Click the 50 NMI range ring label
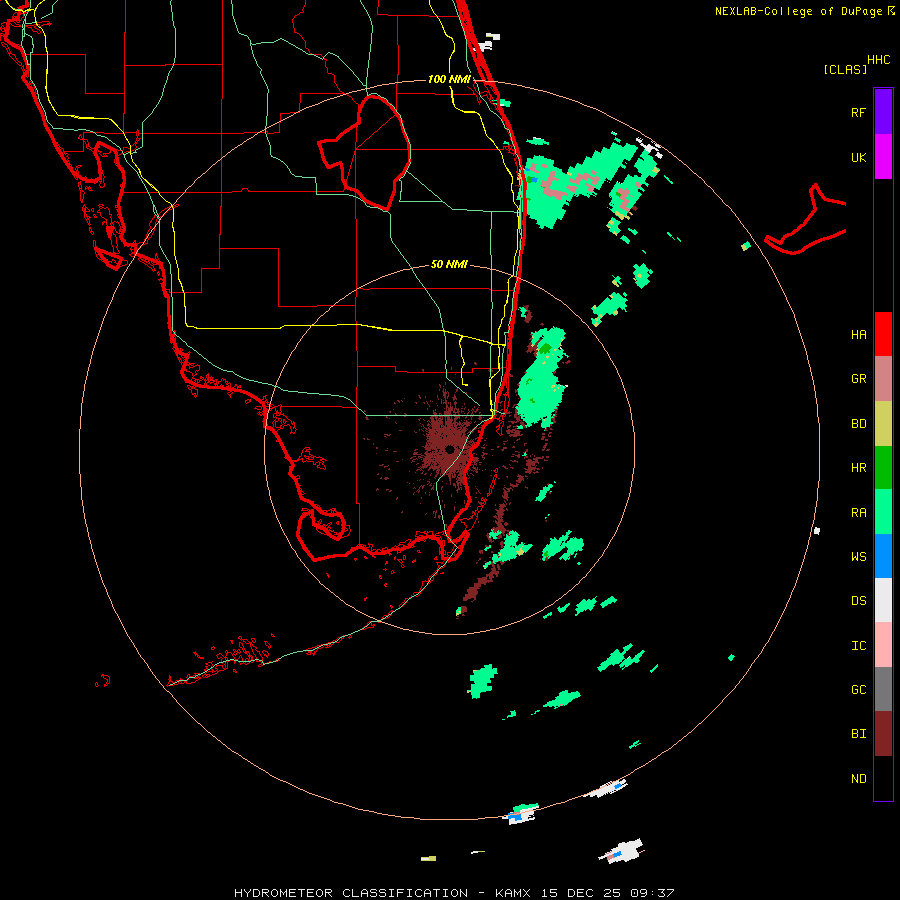This screenshot has width=900, height=900. click(449, 264)
